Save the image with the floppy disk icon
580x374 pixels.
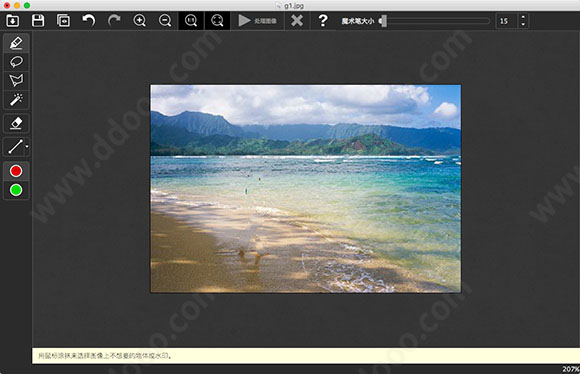click(x=38, y=21)
